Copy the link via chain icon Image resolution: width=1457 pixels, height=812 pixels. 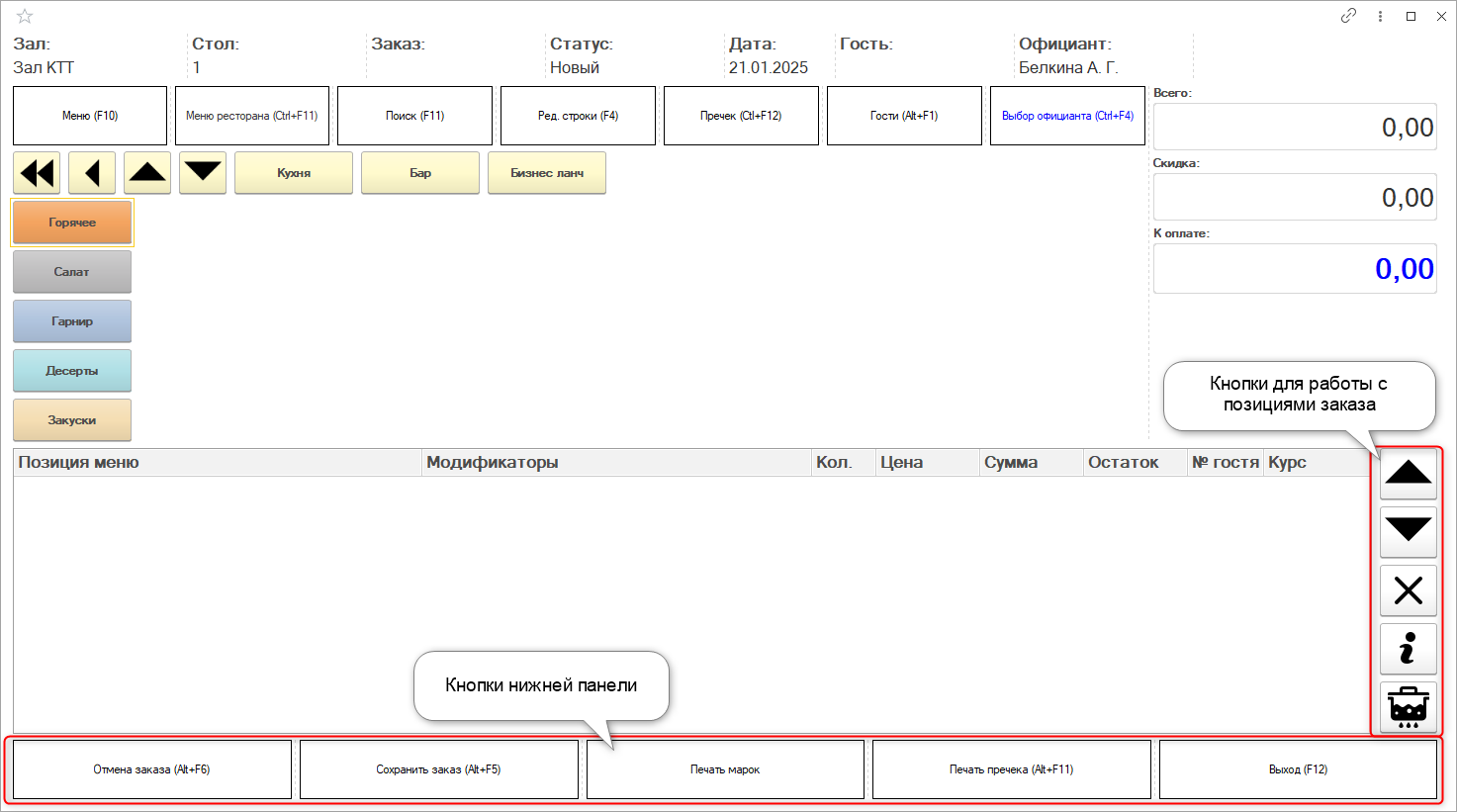(1348, 16)
